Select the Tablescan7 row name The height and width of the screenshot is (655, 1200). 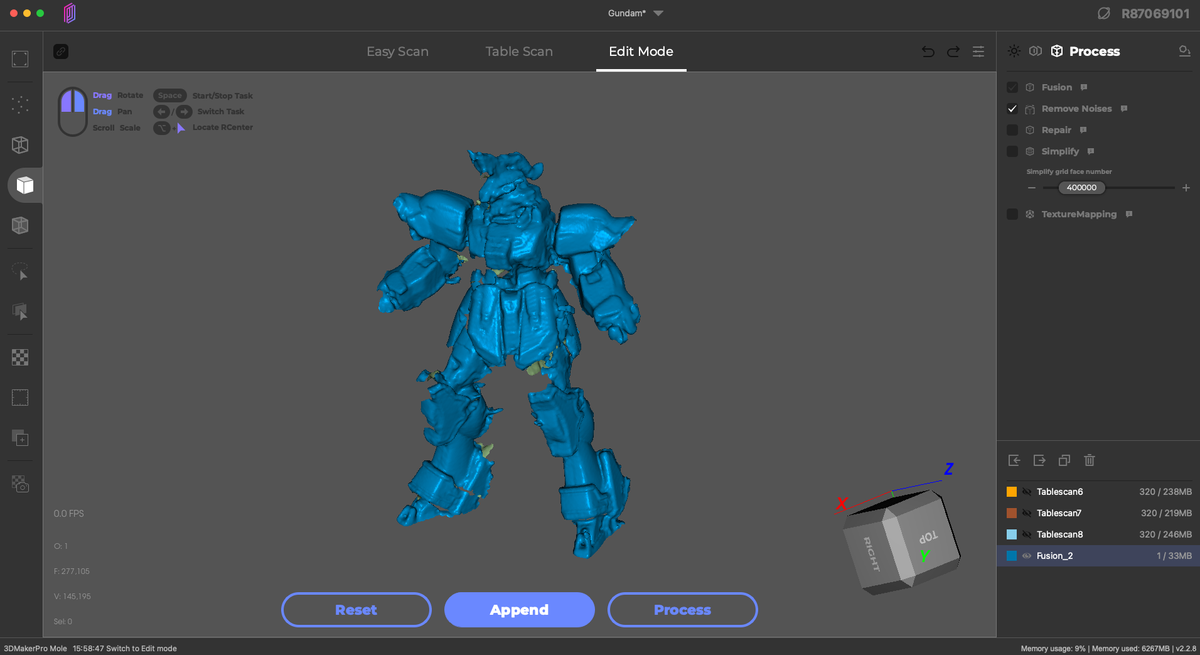pos(1060,513)
